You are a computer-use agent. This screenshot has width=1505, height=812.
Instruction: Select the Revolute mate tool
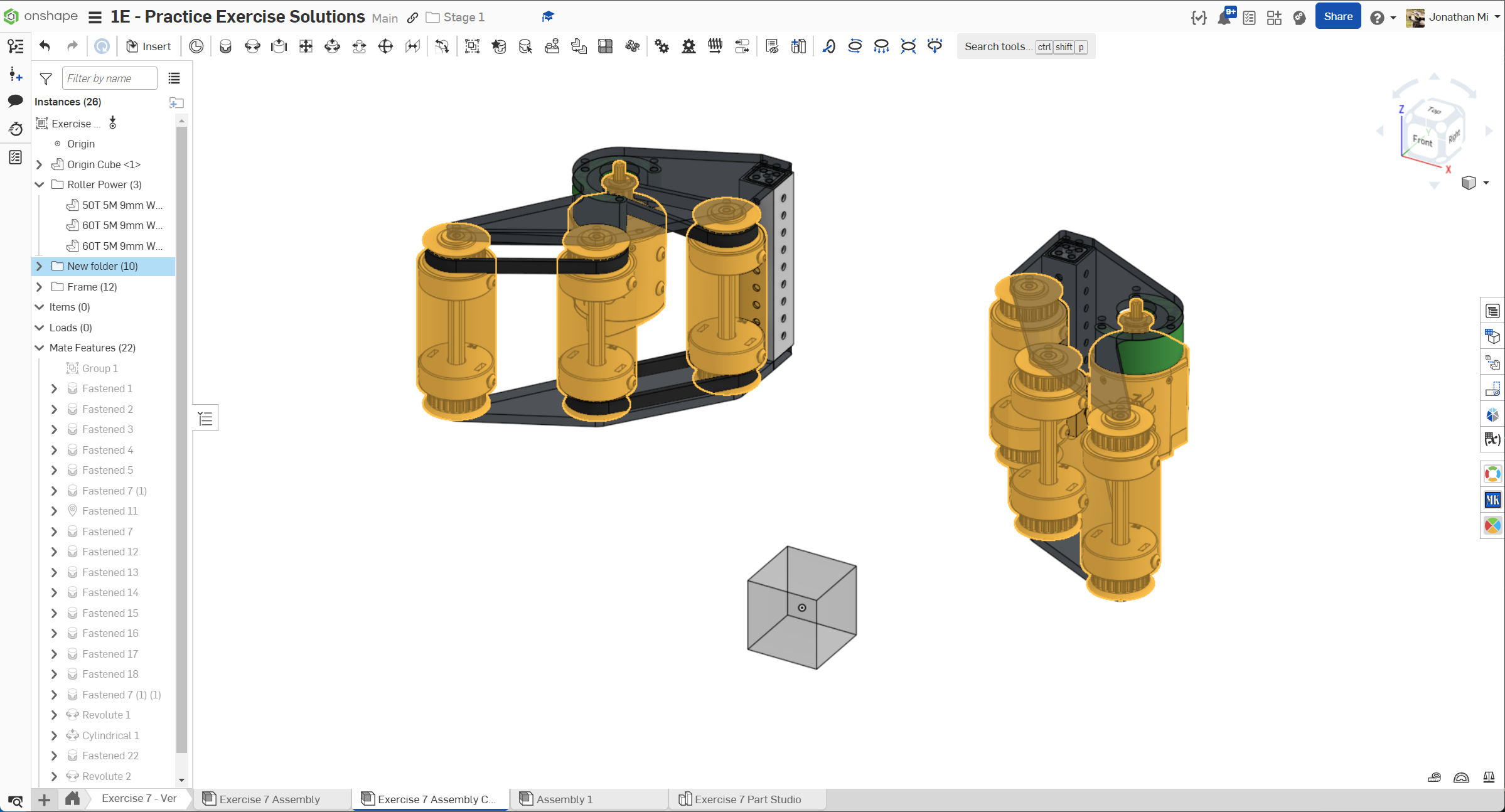coord(252,46)
